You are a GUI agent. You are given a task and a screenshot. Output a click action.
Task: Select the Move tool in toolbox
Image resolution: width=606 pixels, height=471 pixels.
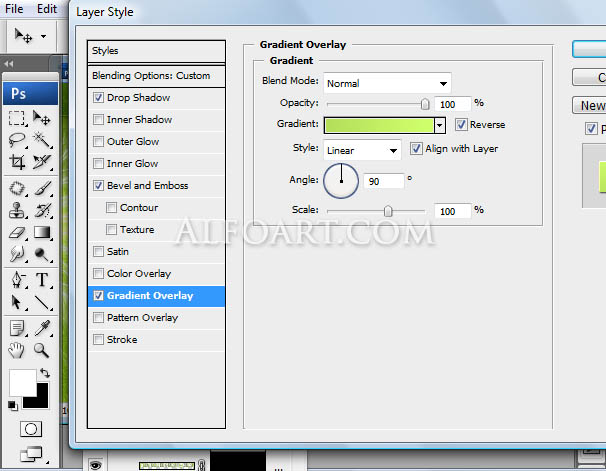point(42,118)
